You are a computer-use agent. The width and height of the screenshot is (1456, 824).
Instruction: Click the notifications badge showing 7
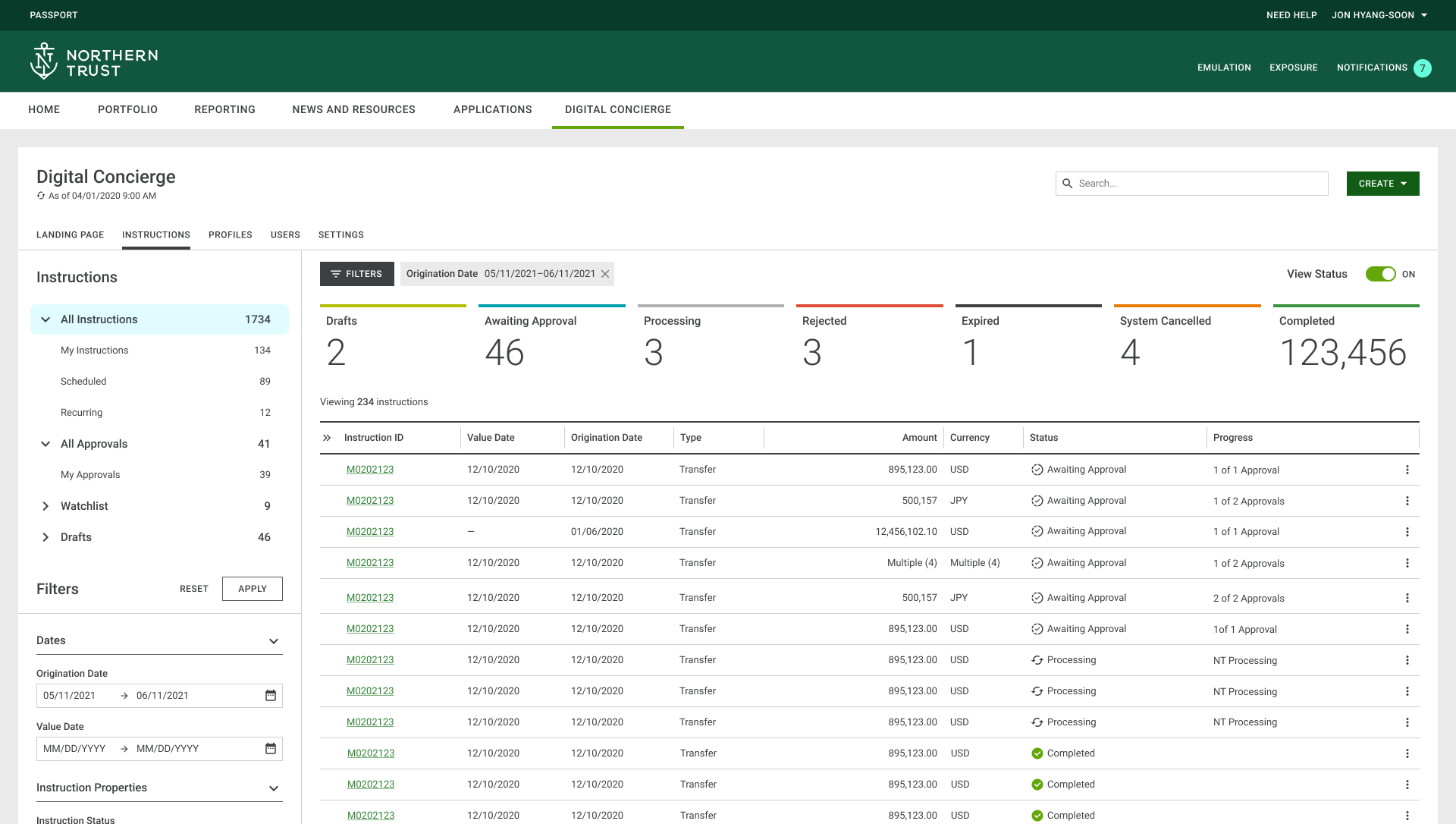[1423, 68]
